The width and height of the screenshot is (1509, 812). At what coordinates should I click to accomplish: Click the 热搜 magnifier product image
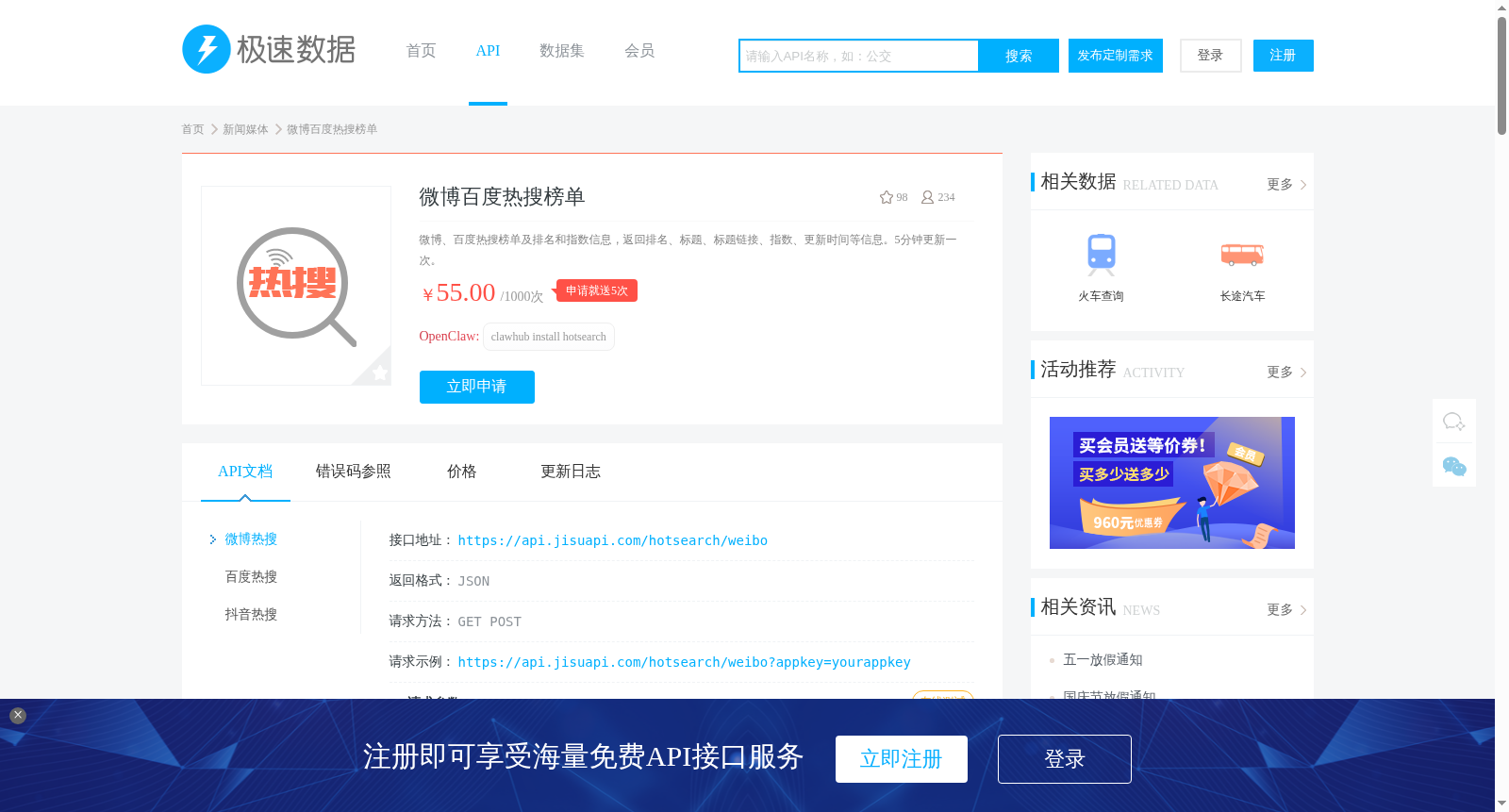click(x=296, y=286)
